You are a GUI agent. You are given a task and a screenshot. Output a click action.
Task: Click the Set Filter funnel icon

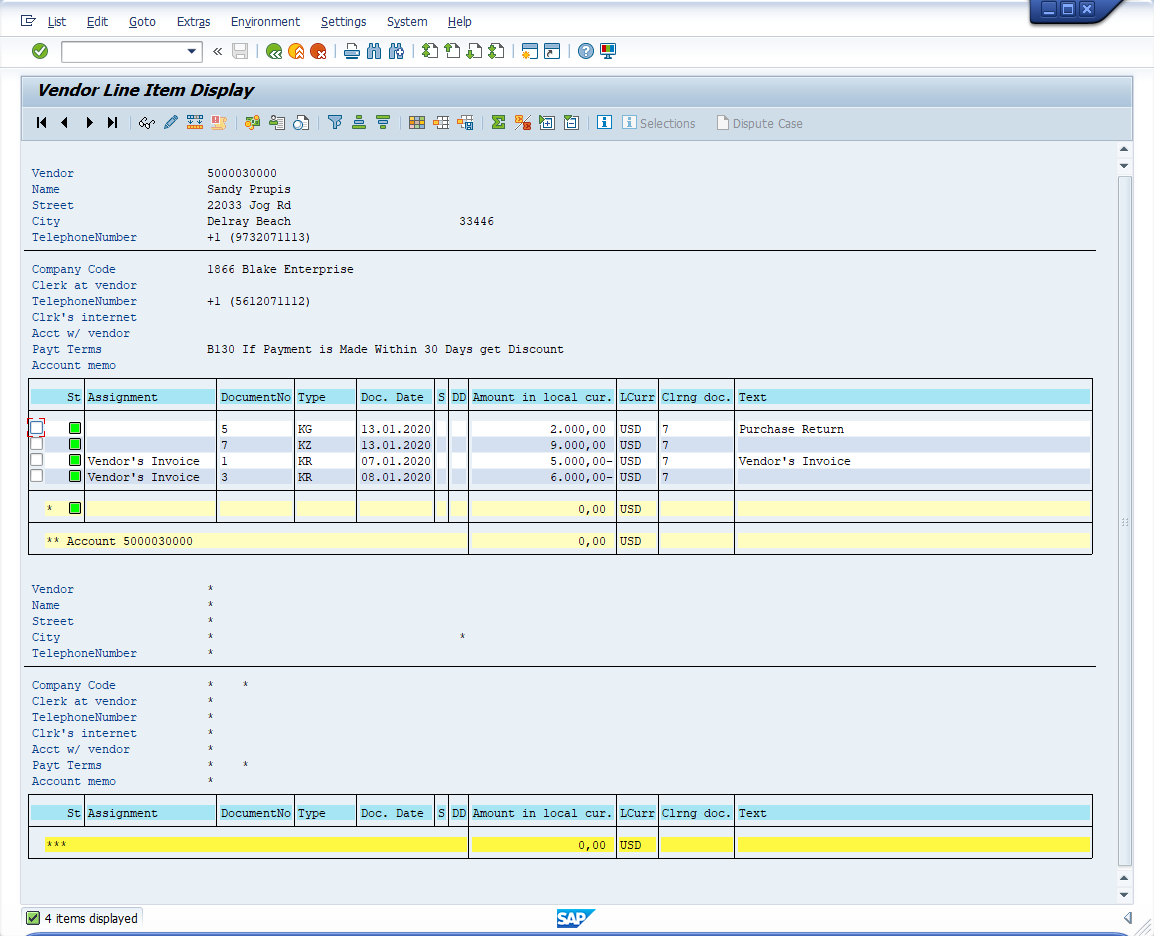[335, 123]
